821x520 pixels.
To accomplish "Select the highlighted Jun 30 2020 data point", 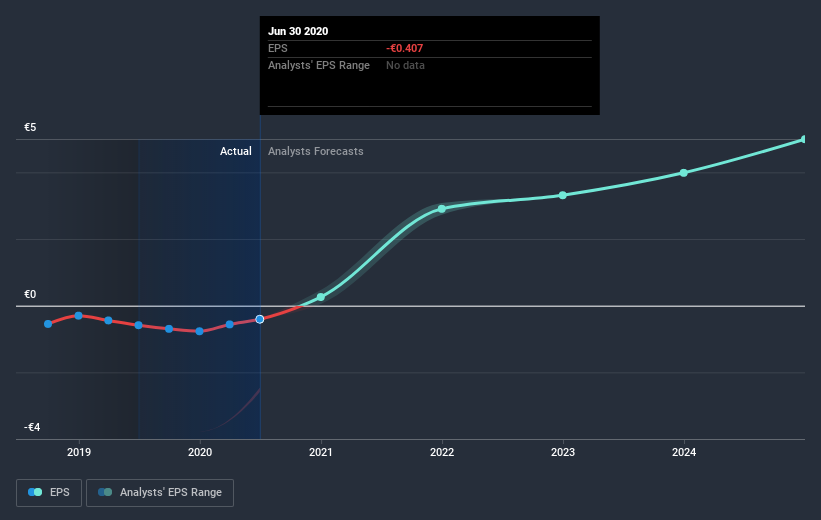I will point(260,319).
